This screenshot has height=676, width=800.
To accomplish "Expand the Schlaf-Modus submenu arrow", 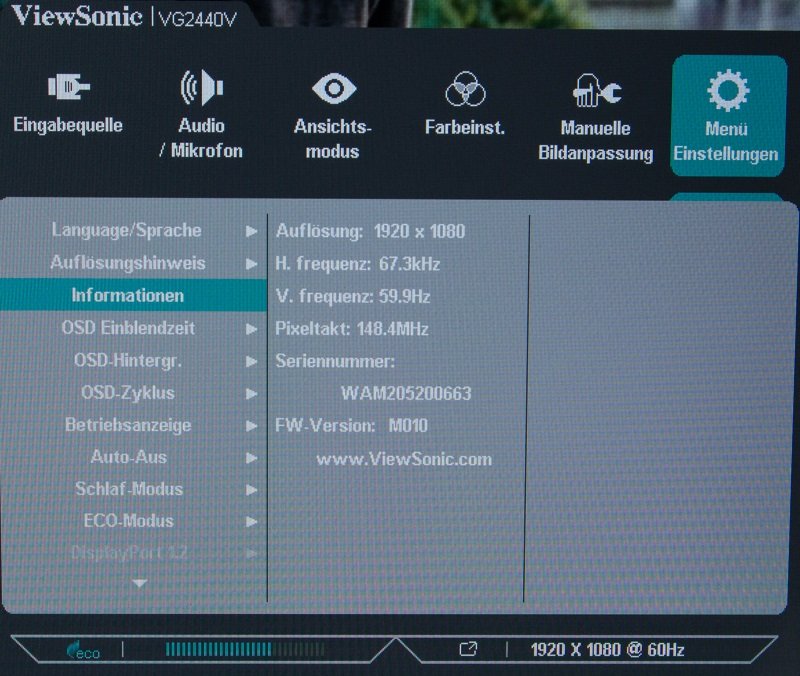I will pos(251,490).
